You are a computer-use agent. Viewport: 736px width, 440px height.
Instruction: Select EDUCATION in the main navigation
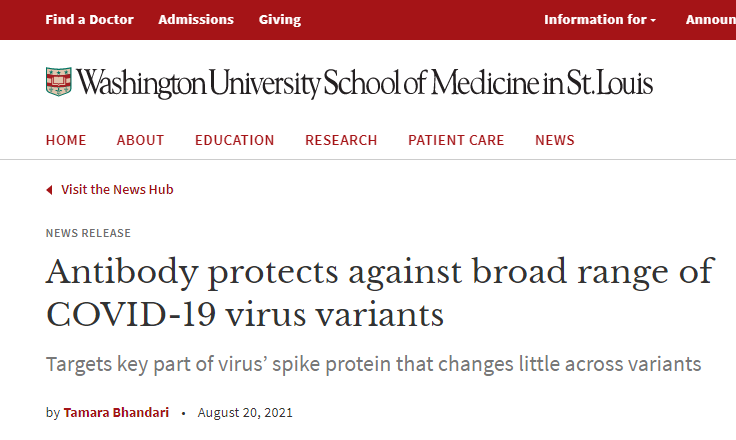coord(234,140)
